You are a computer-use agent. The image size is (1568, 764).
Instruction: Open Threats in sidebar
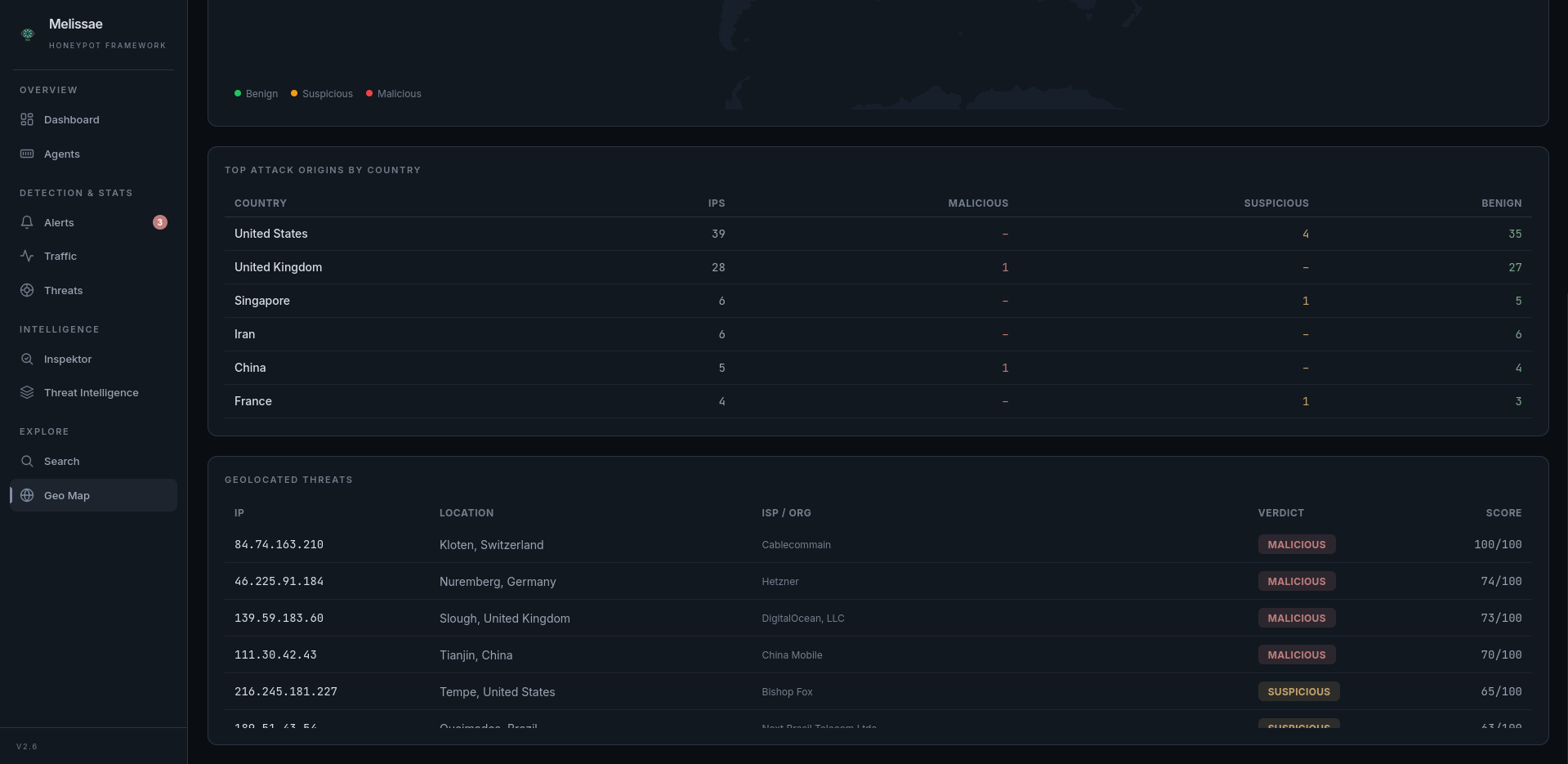coord(93,290)
